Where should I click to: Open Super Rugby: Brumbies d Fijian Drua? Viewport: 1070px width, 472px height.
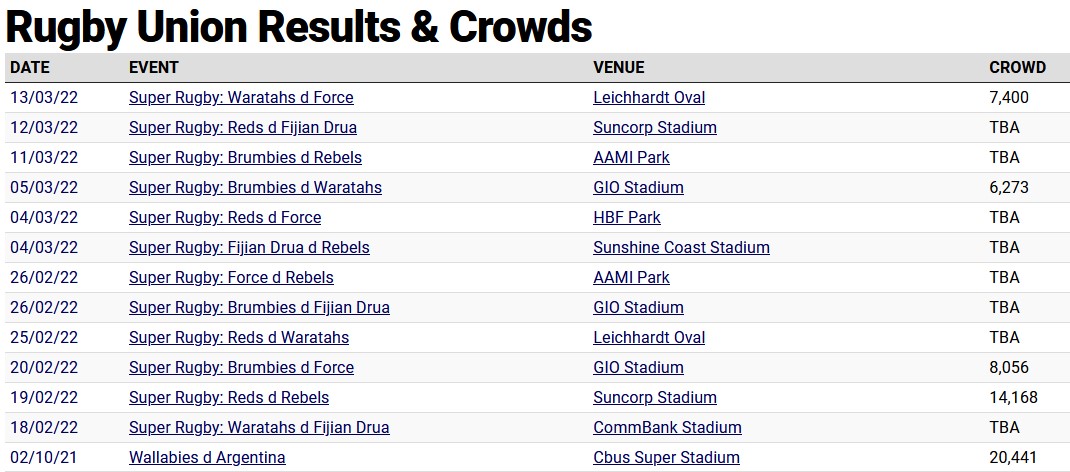click(259, 308)
